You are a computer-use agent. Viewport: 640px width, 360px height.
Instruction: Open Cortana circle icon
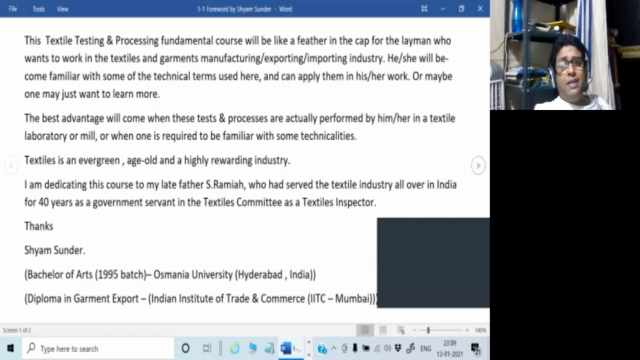(185, 348)
